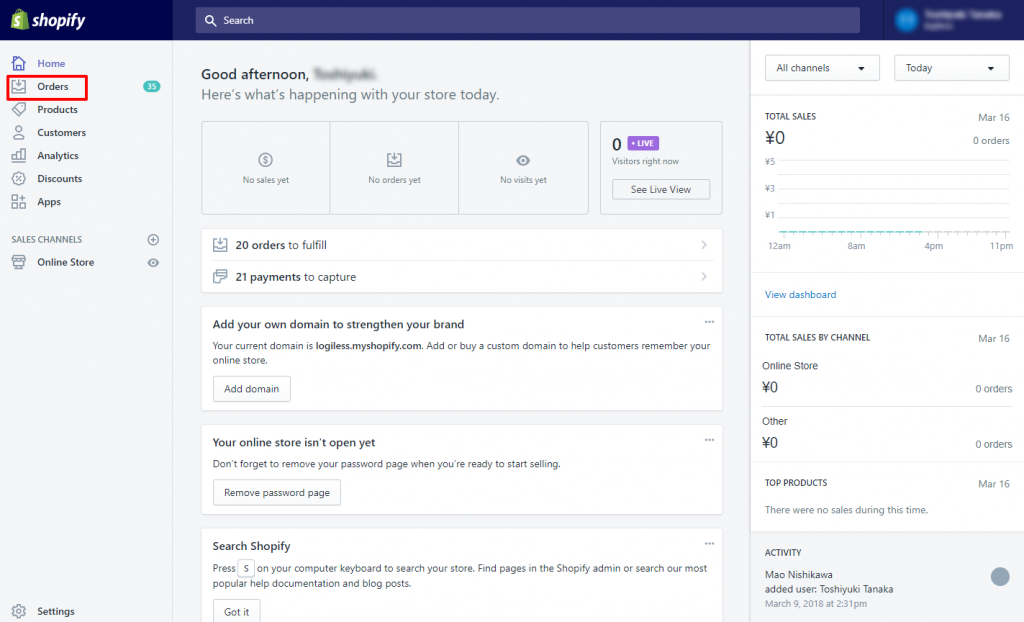This screenshot has height=622, width=1024.
Task: Click the No visits yet tile
Action: [x=523, y=168]
